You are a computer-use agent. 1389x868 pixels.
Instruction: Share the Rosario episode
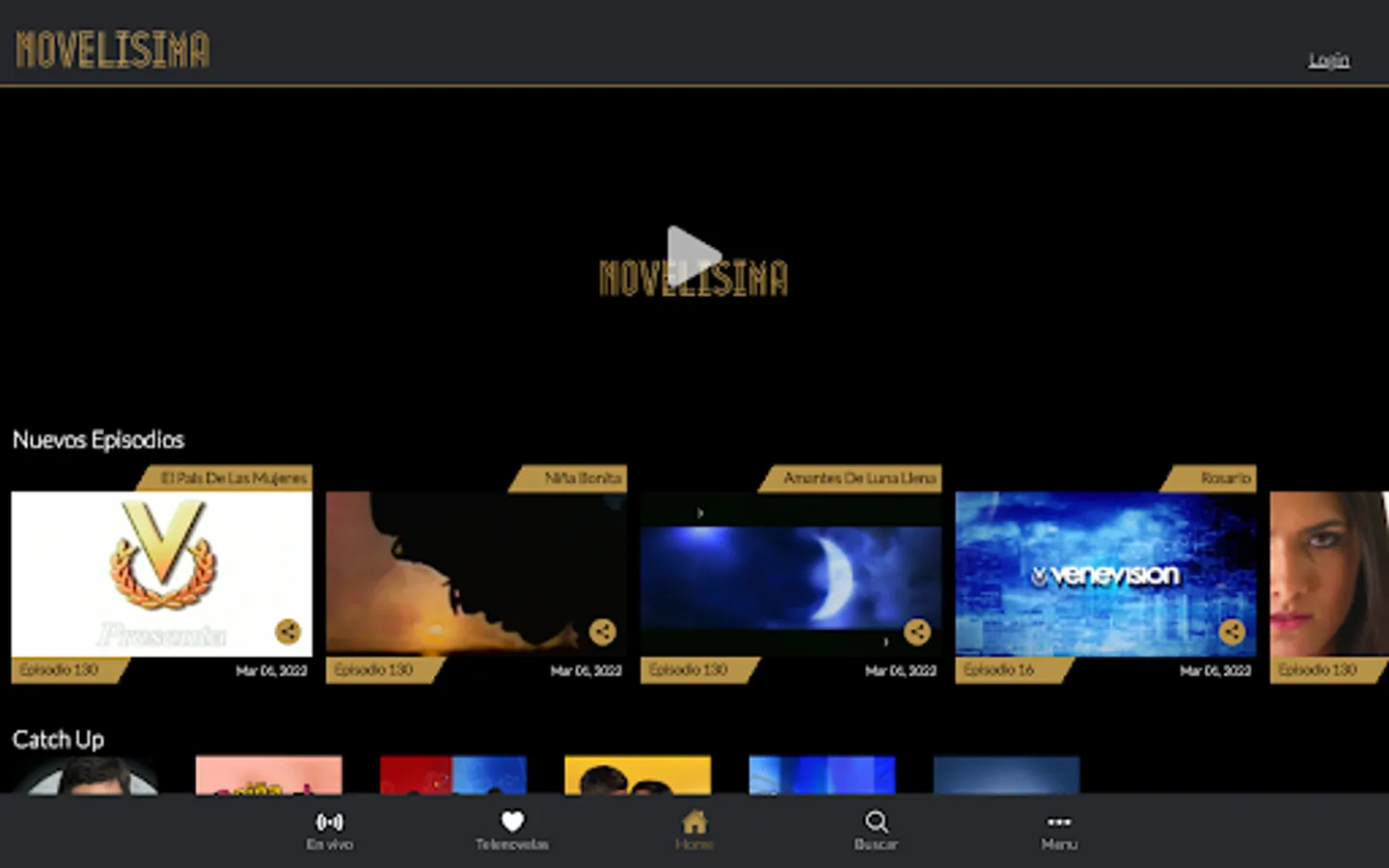[1232, 632]
